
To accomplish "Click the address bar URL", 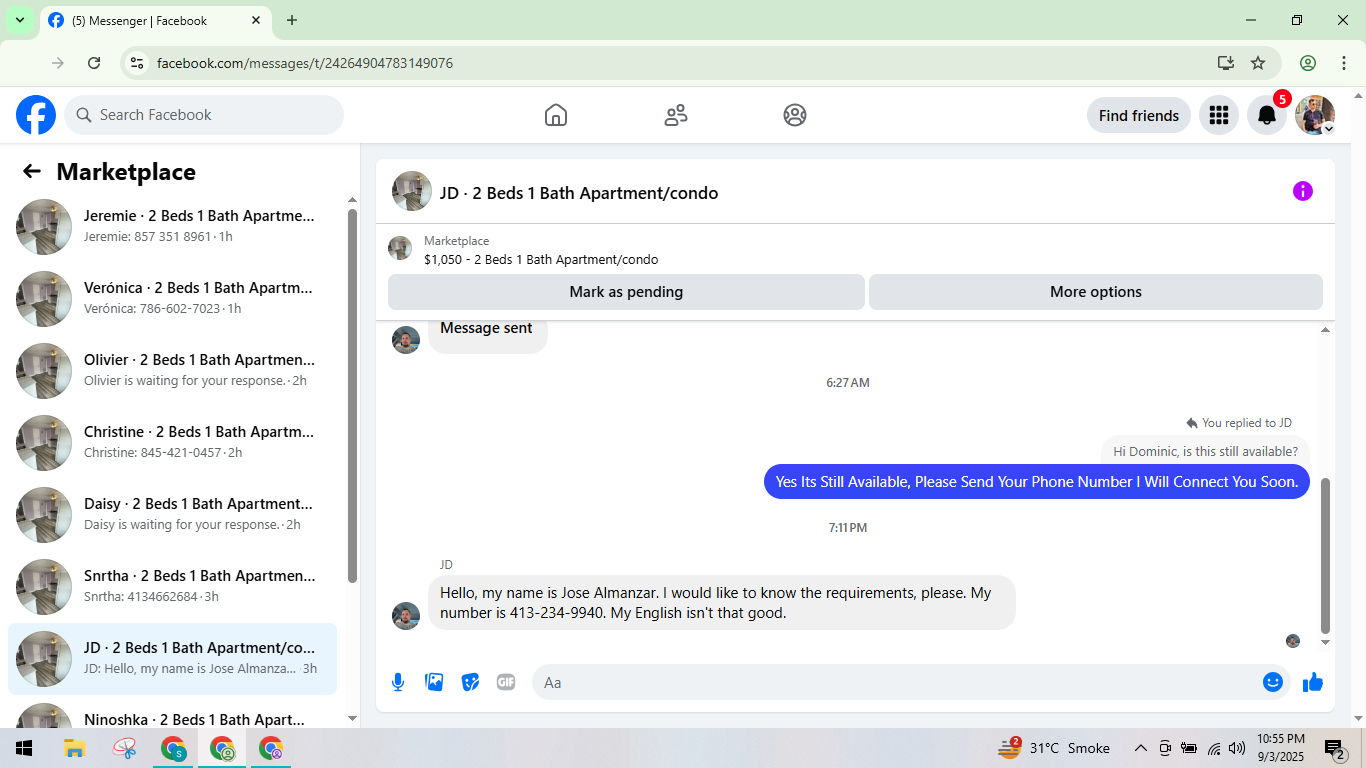I will (x=305, y=63).
